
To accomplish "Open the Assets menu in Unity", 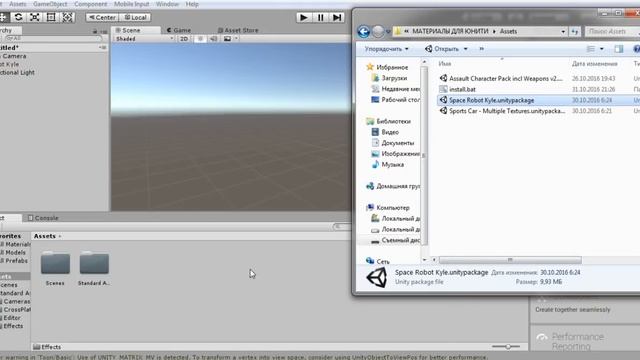I will 18,4.
